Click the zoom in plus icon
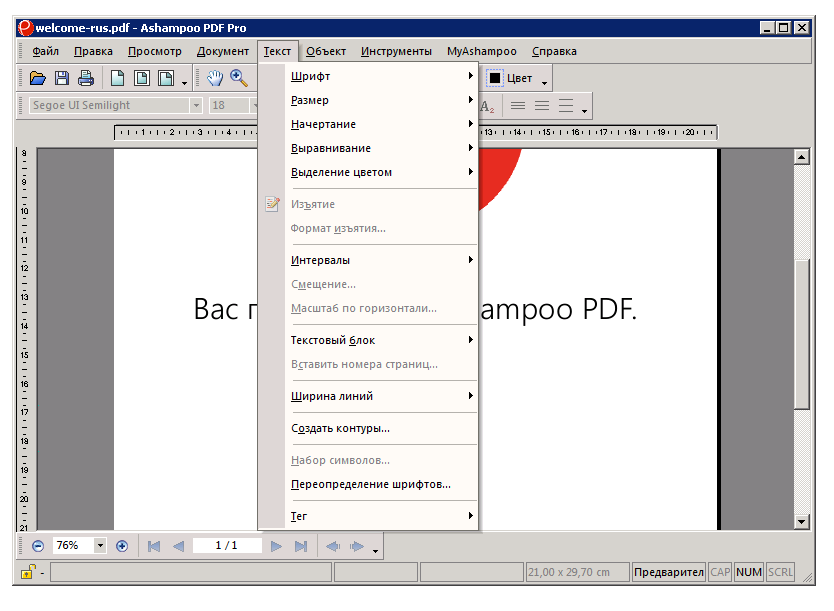The height and width of the screenshot is (611, 834). 122,546
